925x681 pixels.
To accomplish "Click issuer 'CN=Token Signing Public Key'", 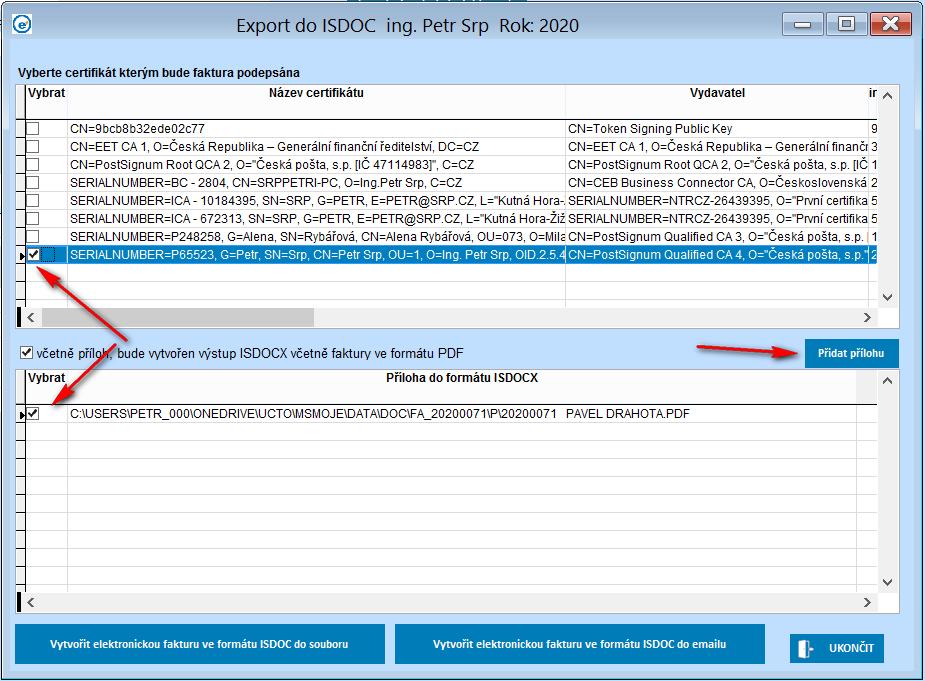I will [650, 129].
